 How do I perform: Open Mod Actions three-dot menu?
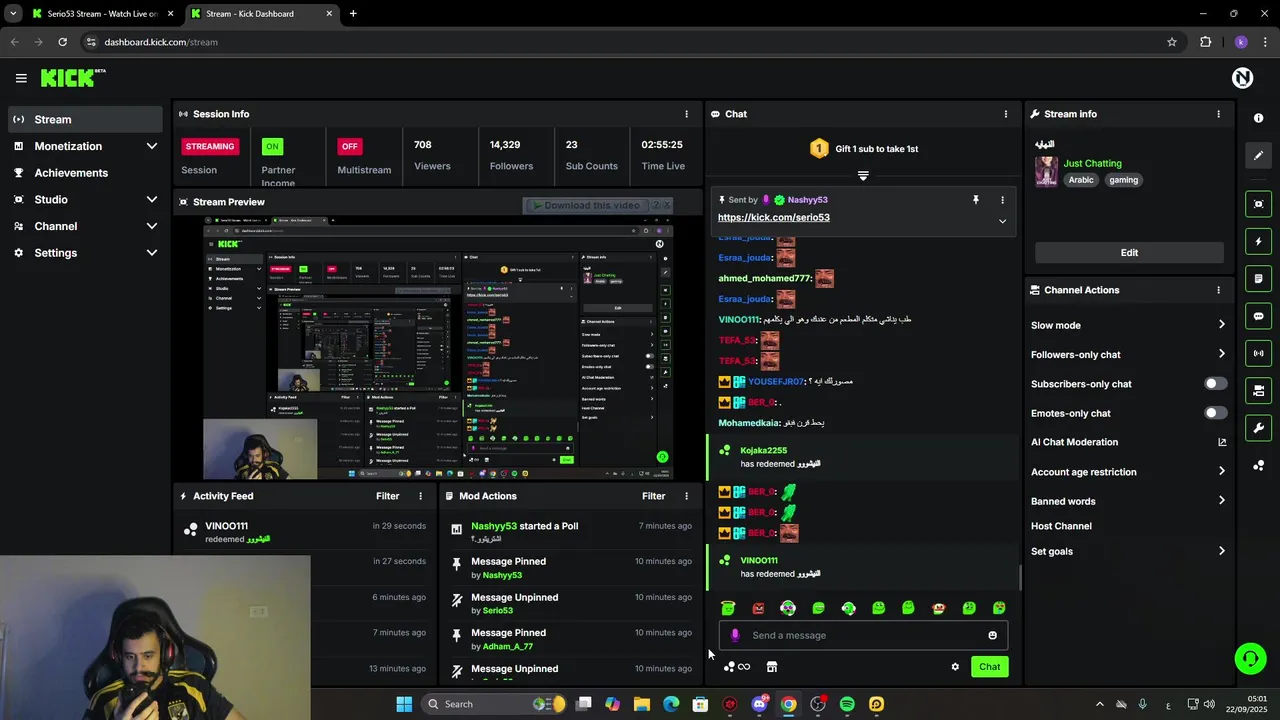click(686, 496)
